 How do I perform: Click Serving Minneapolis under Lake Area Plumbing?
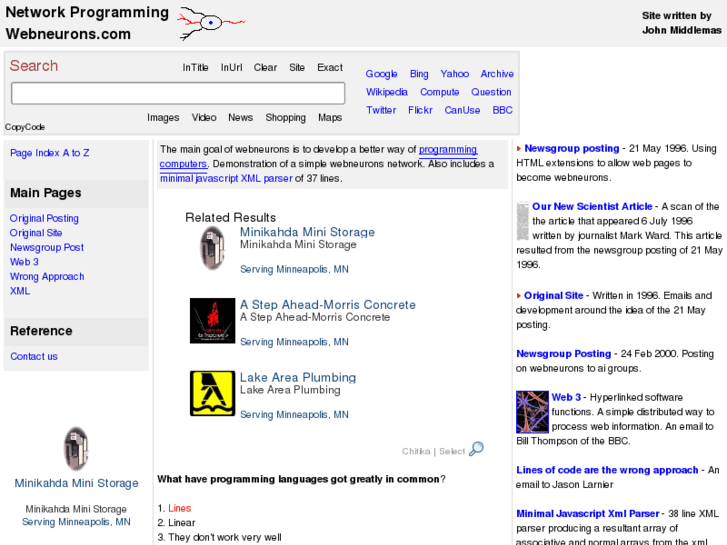click(x=294, y=415)
